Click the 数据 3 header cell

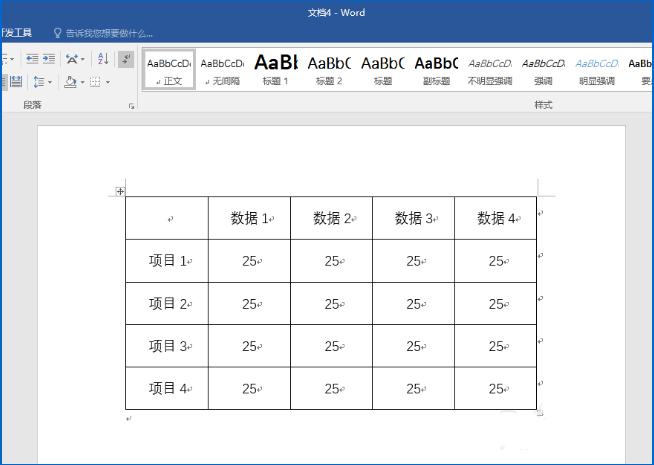click(x=414, y=218)
